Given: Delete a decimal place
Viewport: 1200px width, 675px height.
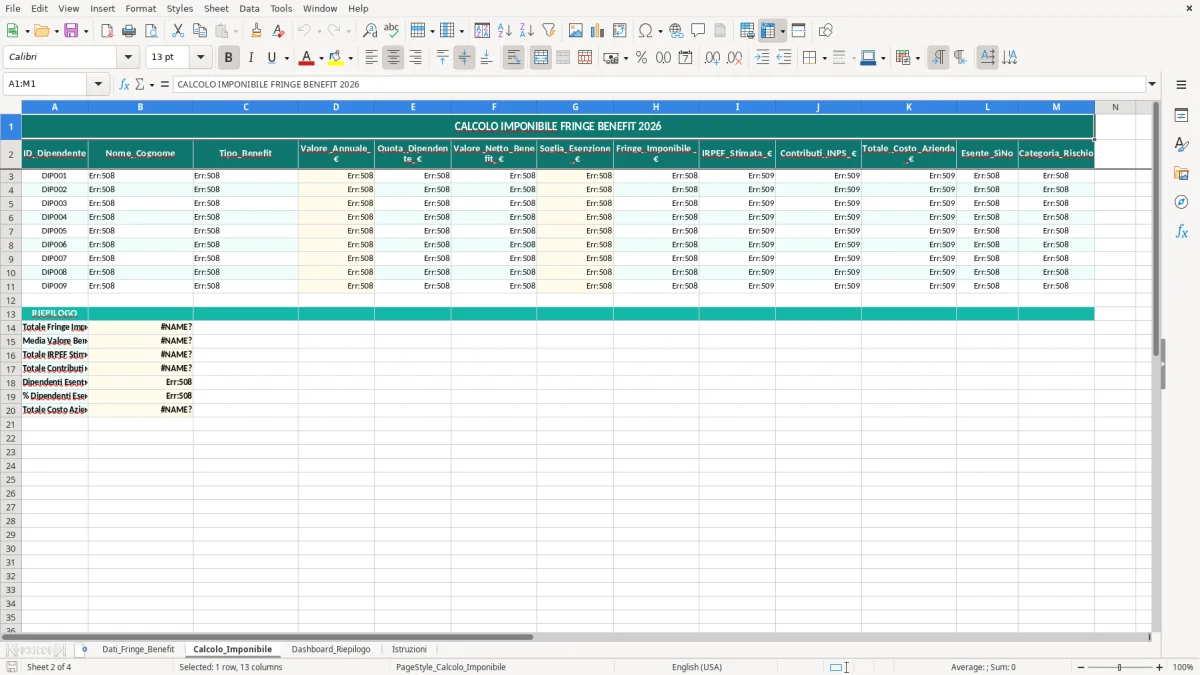Looking at the screenshot, I should [734, 58].
